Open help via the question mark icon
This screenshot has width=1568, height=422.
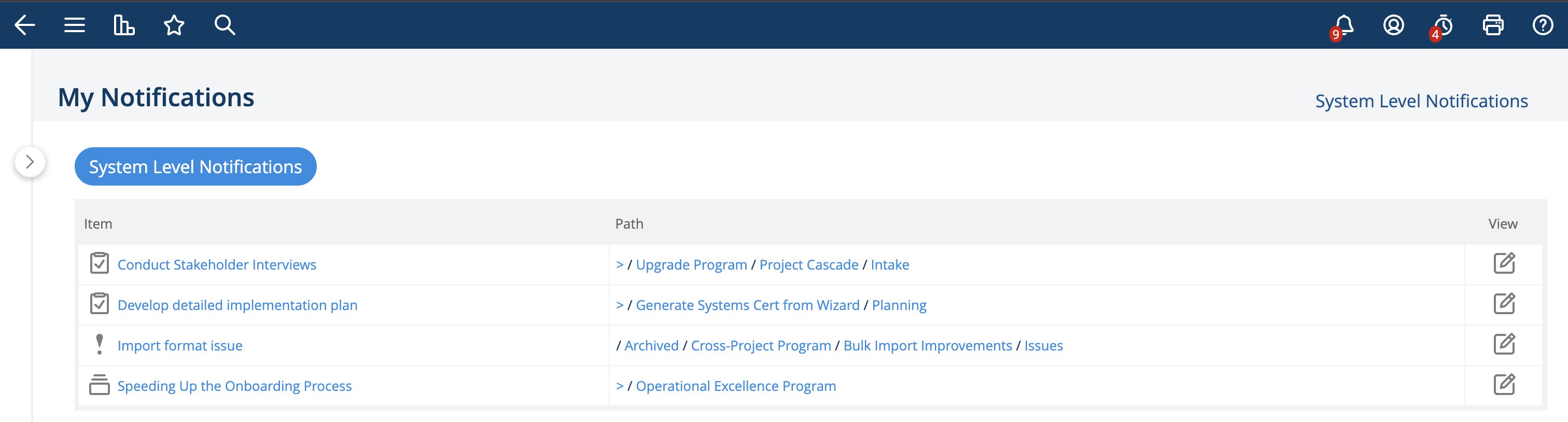point(1542,25)
